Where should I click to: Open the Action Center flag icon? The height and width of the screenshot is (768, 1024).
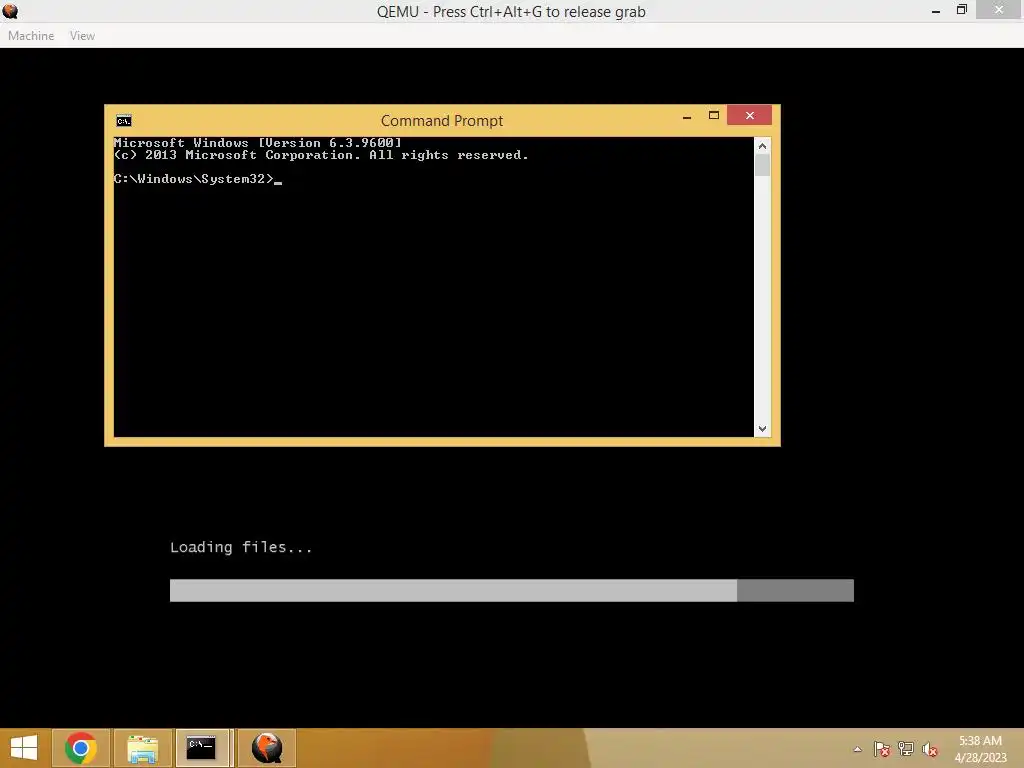tap(882, 749)
